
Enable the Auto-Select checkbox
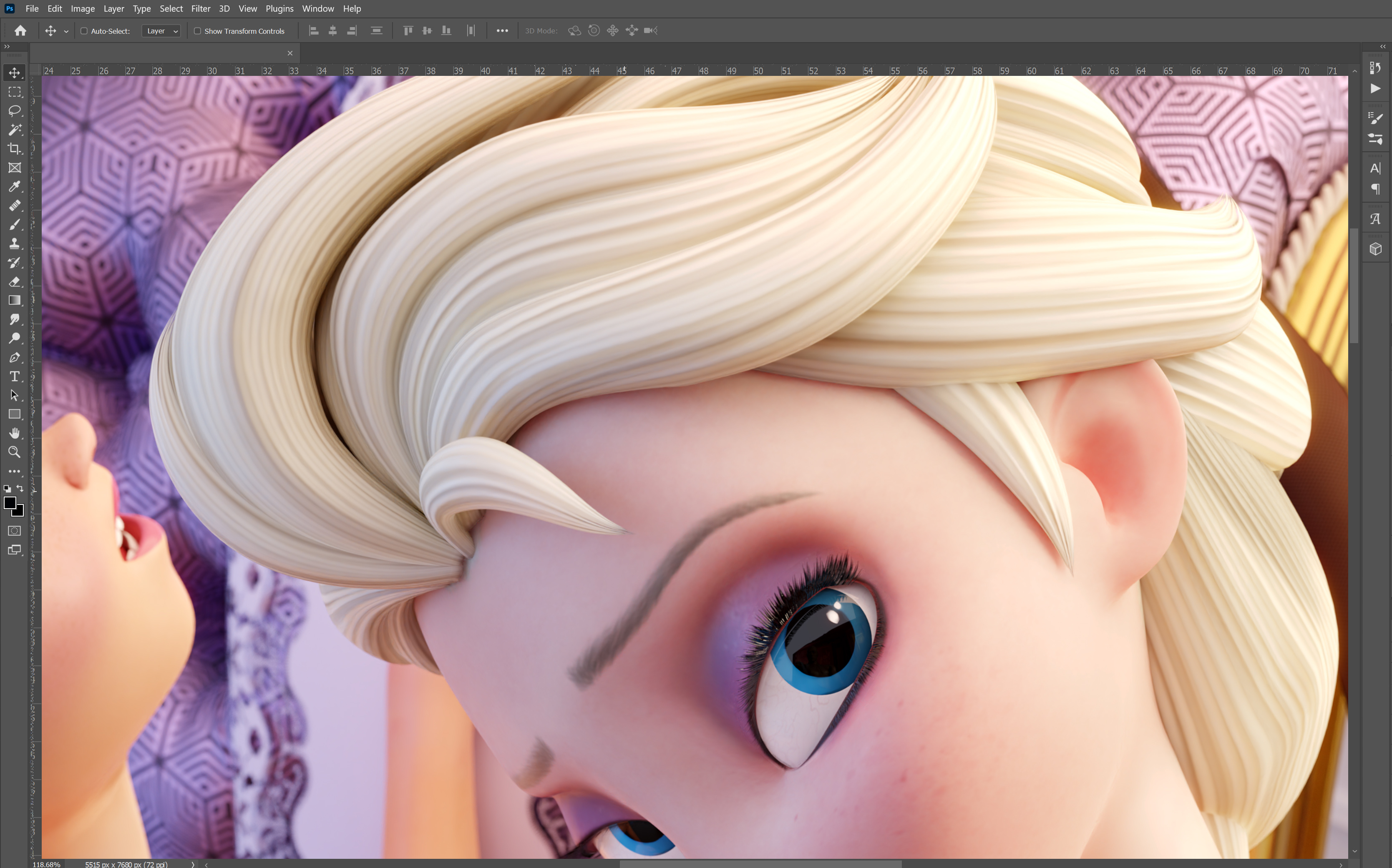tap(84, 31)
